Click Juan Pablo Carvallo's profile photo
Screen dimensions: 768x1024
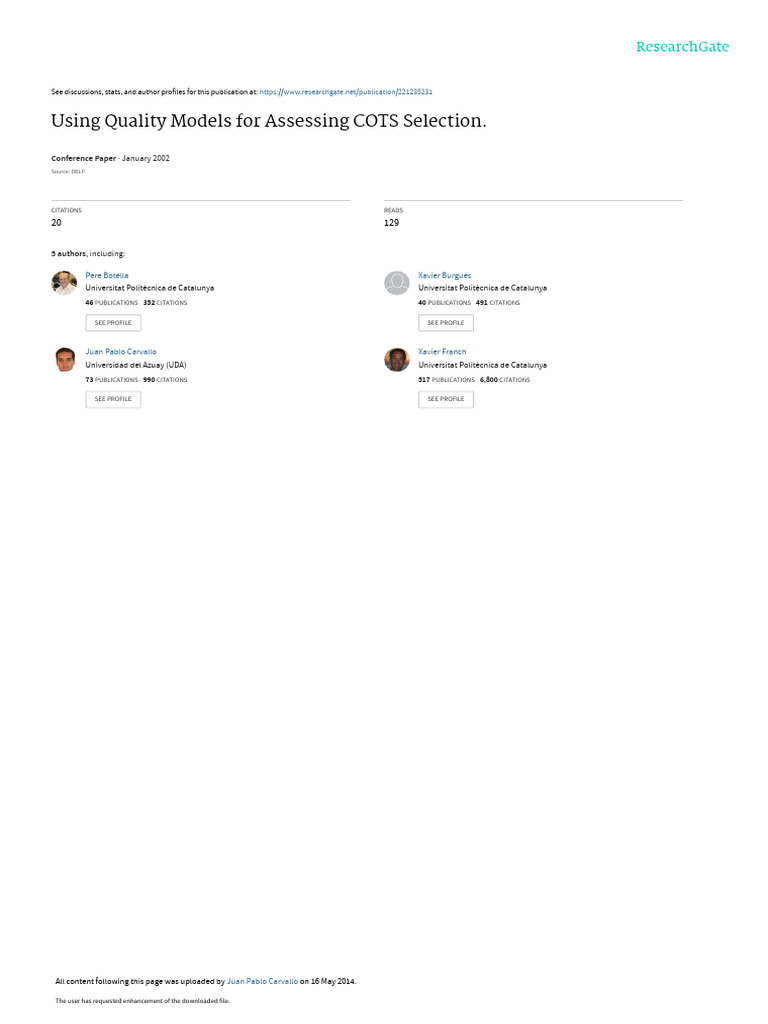(x=64, y=359)
